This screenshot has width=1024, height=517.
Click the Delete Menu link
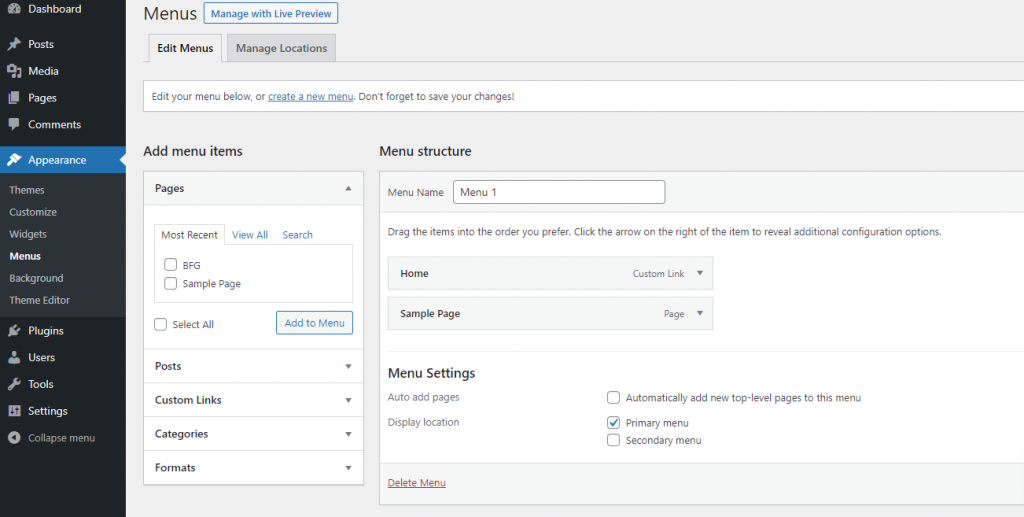point(417,483)
